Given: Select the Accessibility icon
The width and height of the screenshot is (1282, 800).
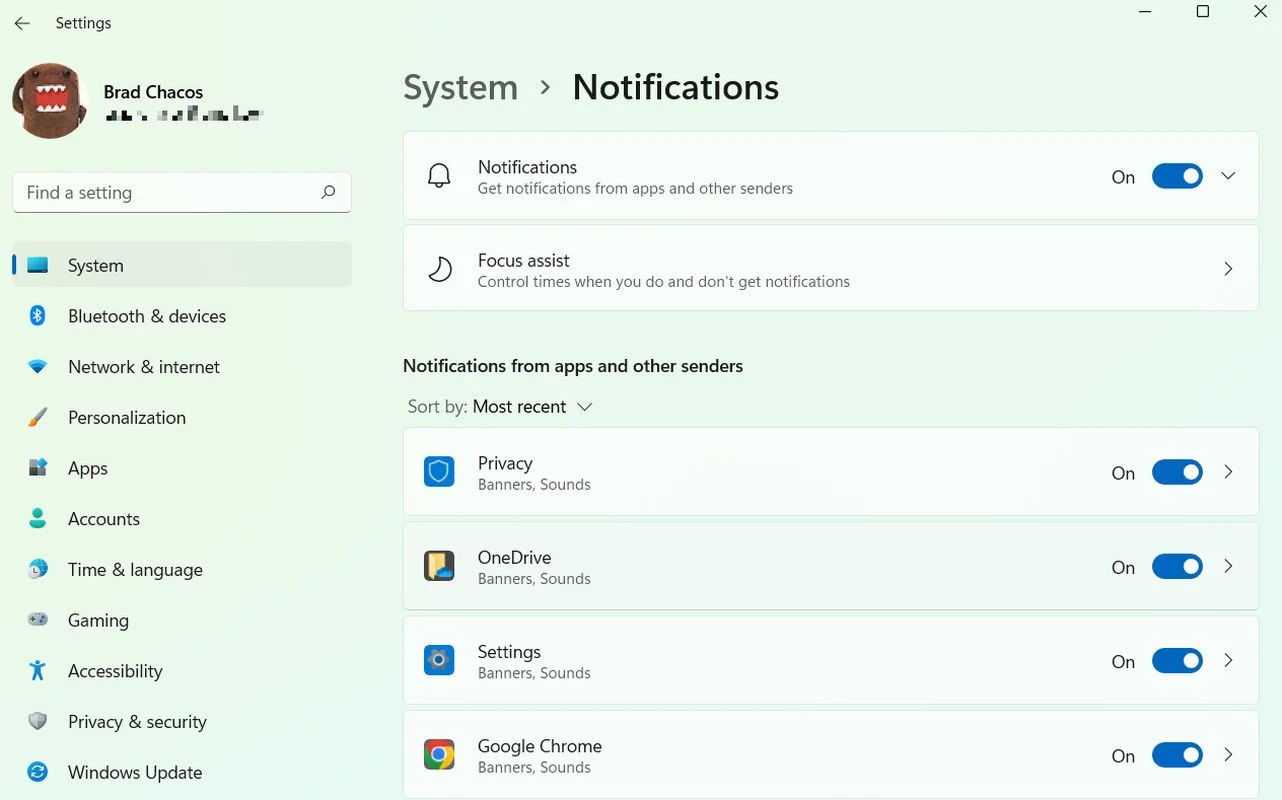Looking at the screenshot, I should [x=37, y=670].
